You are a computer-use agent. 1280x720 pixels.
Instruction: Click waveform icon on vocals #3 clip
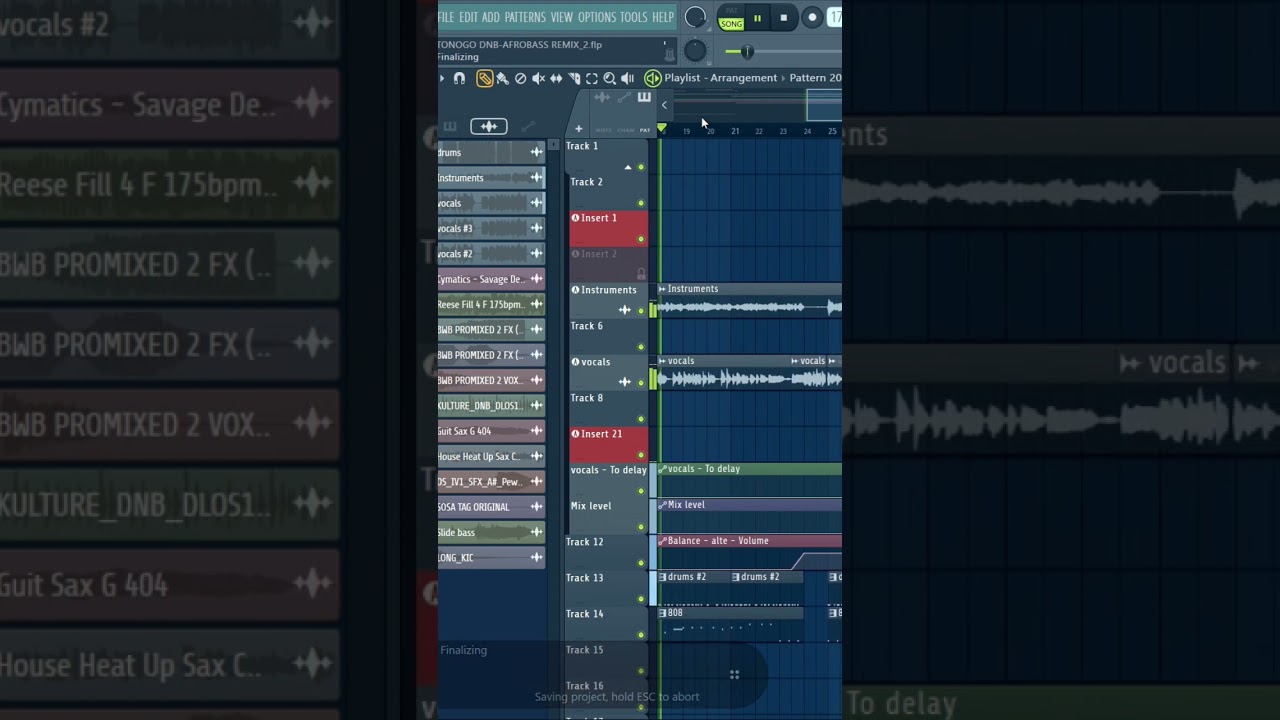coord(536,228)
